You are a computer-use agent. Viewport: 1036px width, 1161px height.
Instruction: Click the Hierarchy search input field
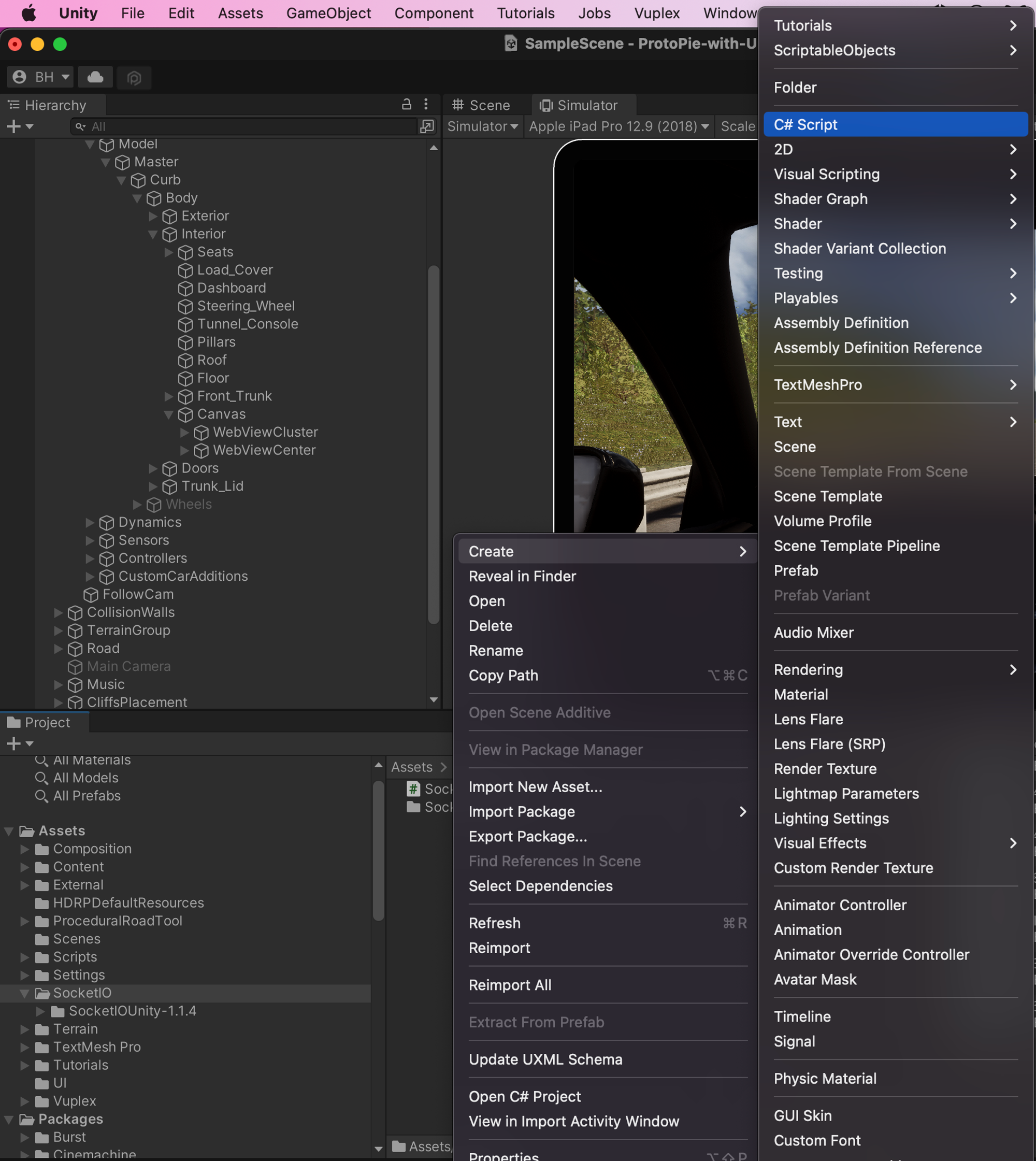tap(251, 126)
